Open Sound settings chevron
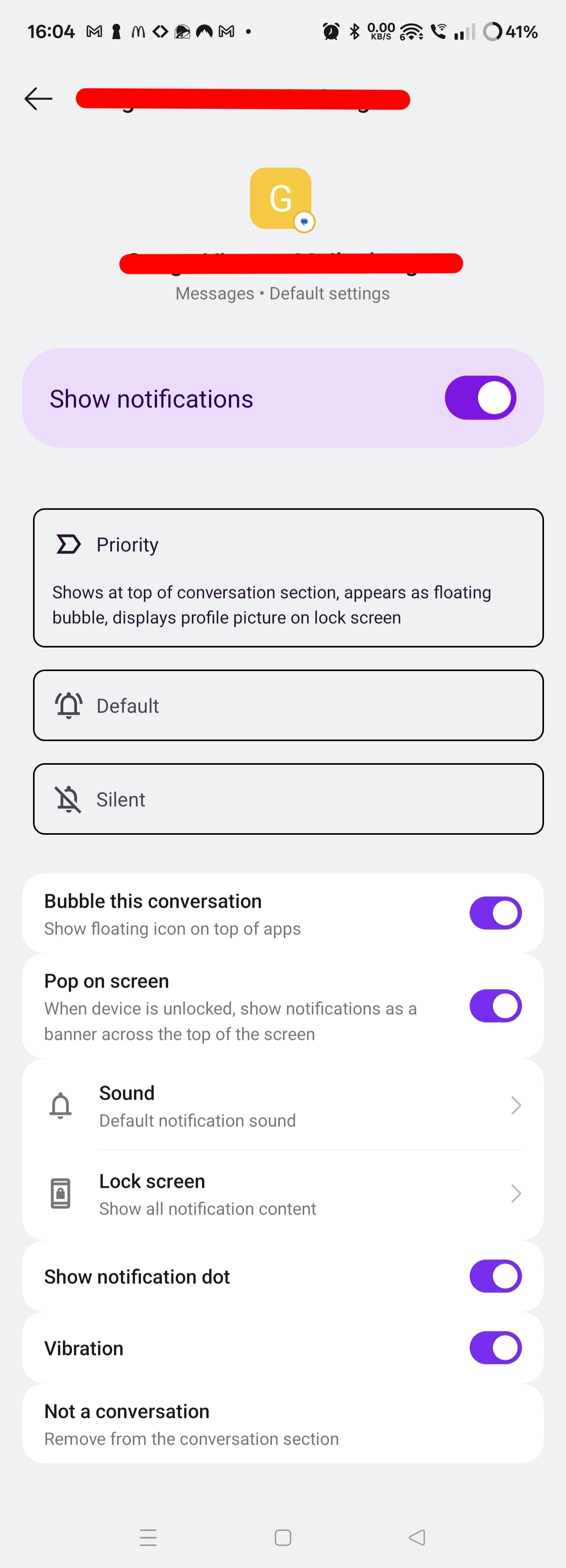This screenshot has height=1568, width=566. [515, 1105]
